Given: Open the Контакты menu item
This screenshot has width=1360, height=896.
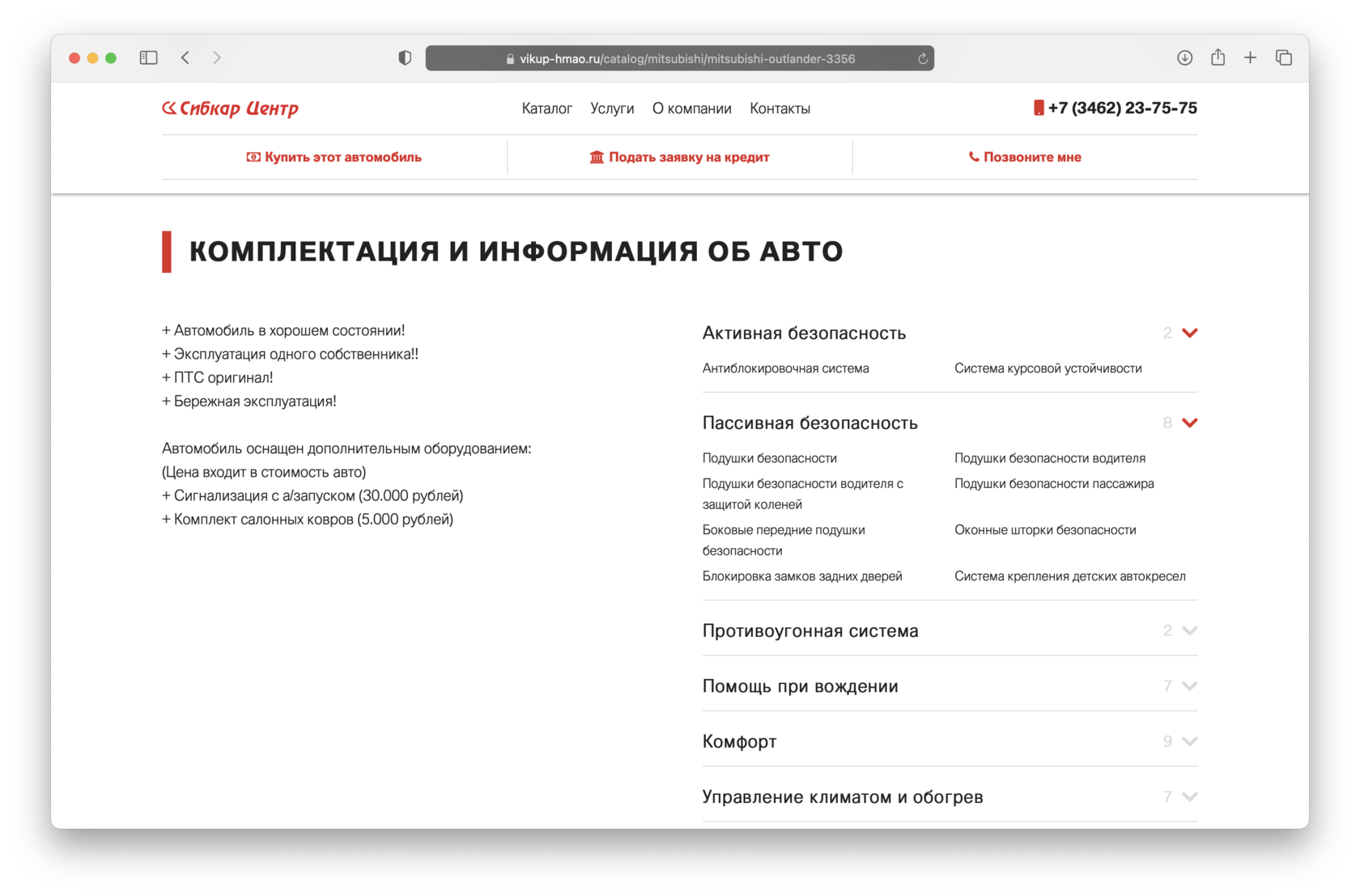Looking at the screenshot, I should 780,108.
